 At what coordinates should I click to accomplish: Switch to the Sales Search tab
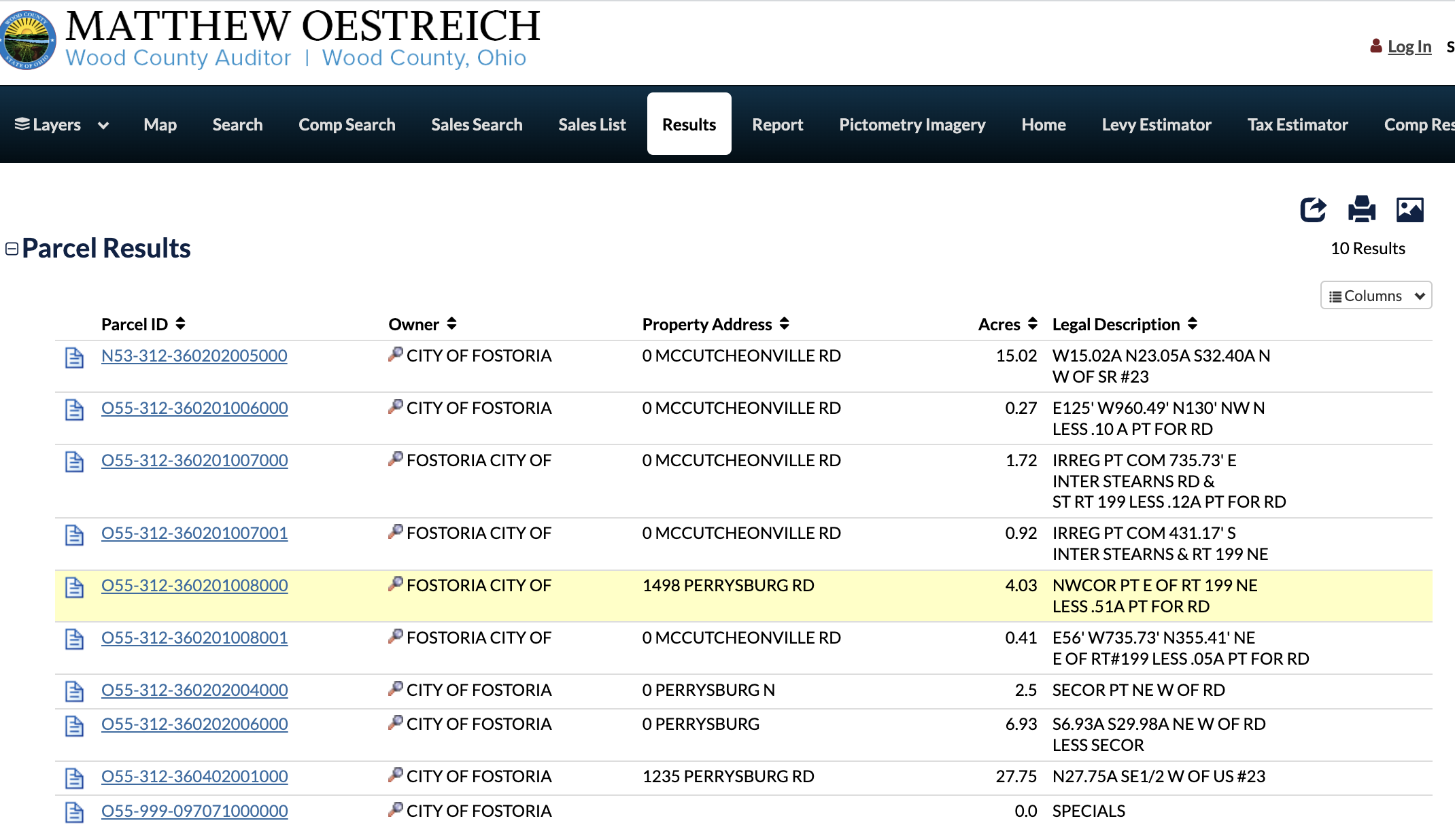pos(477,124)
